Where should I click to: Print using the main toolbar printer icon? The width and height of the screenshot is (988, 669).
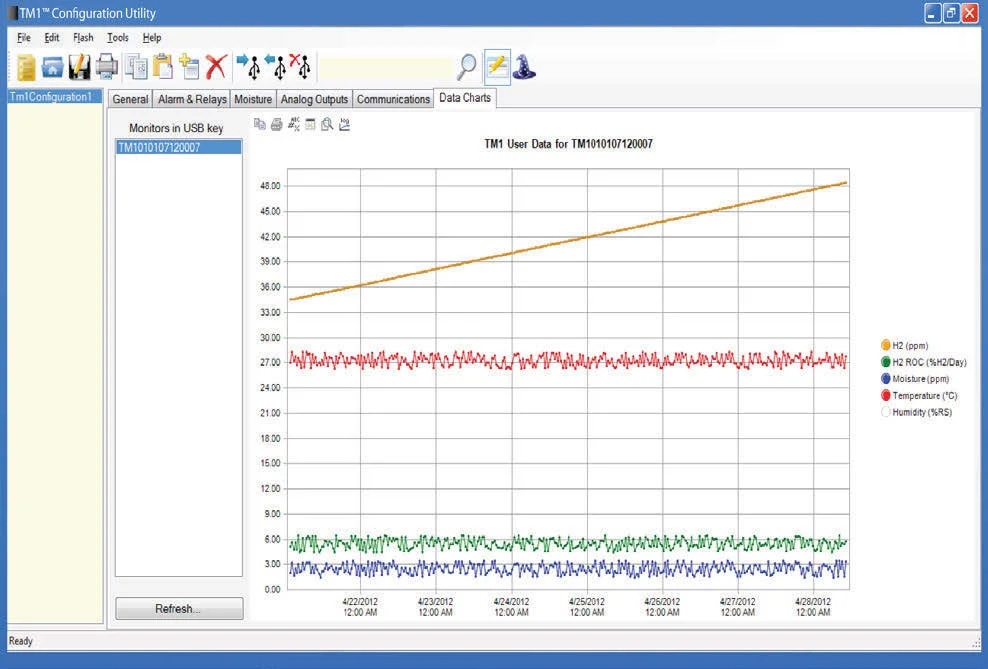(x=106, y=67)
